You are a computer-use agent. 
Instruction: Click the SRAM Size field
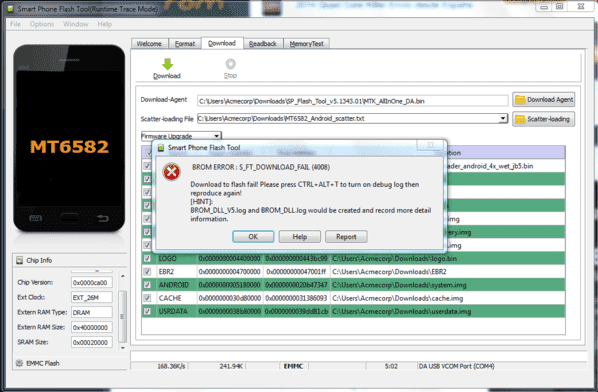[92, 342]
